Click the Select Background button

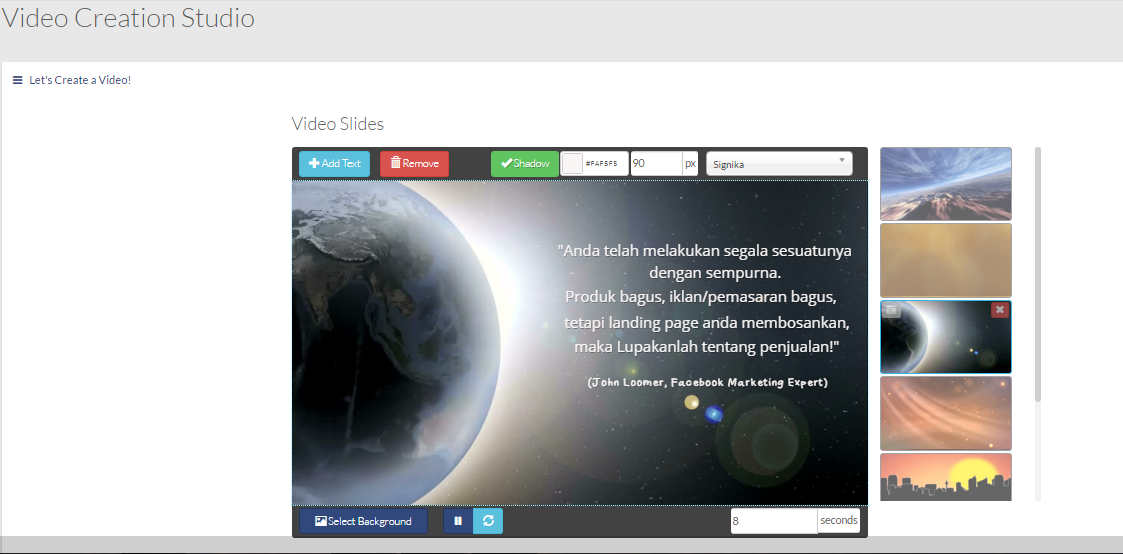(x=363, y=521)
